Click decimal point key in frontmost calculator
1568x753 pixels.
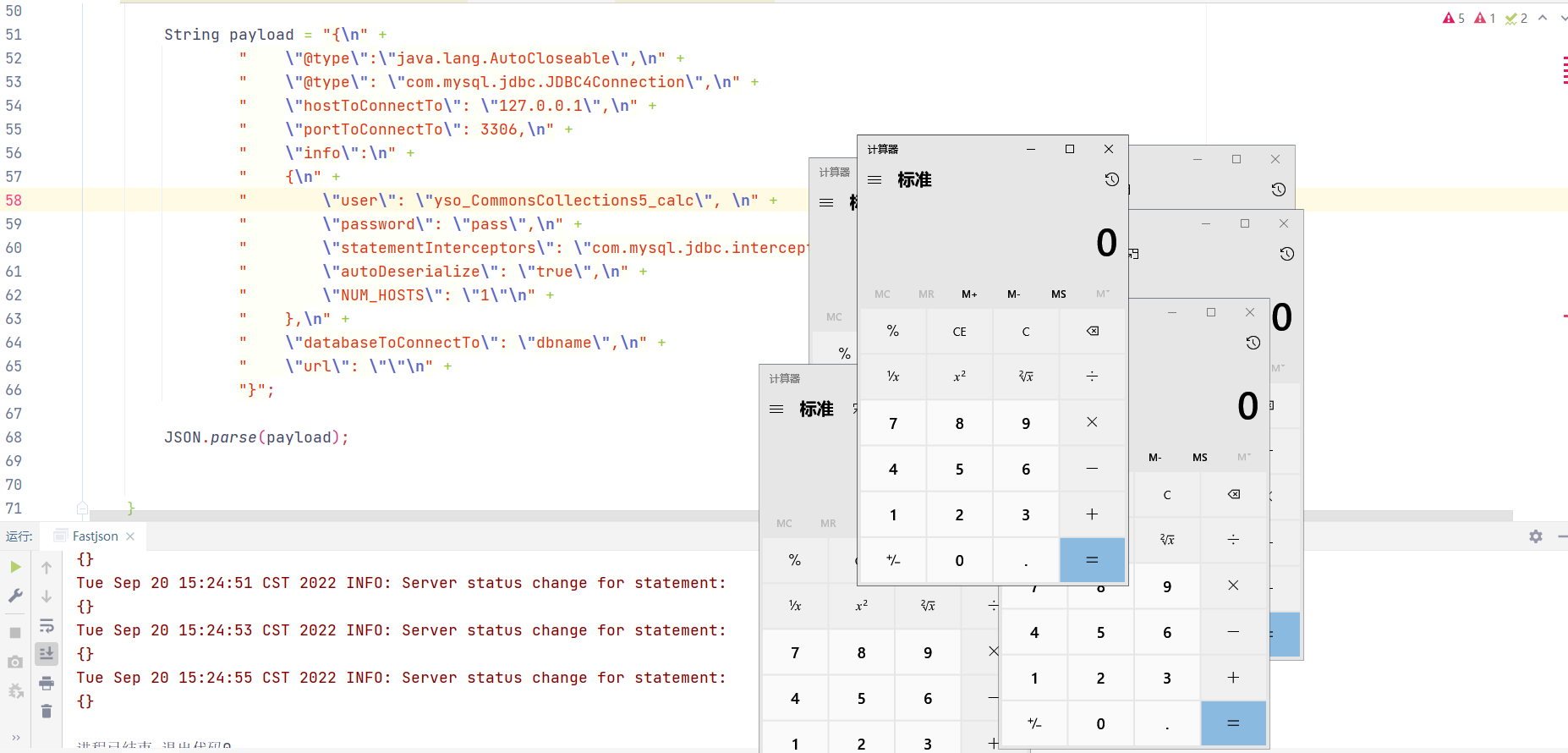[x=1026, y=560]
